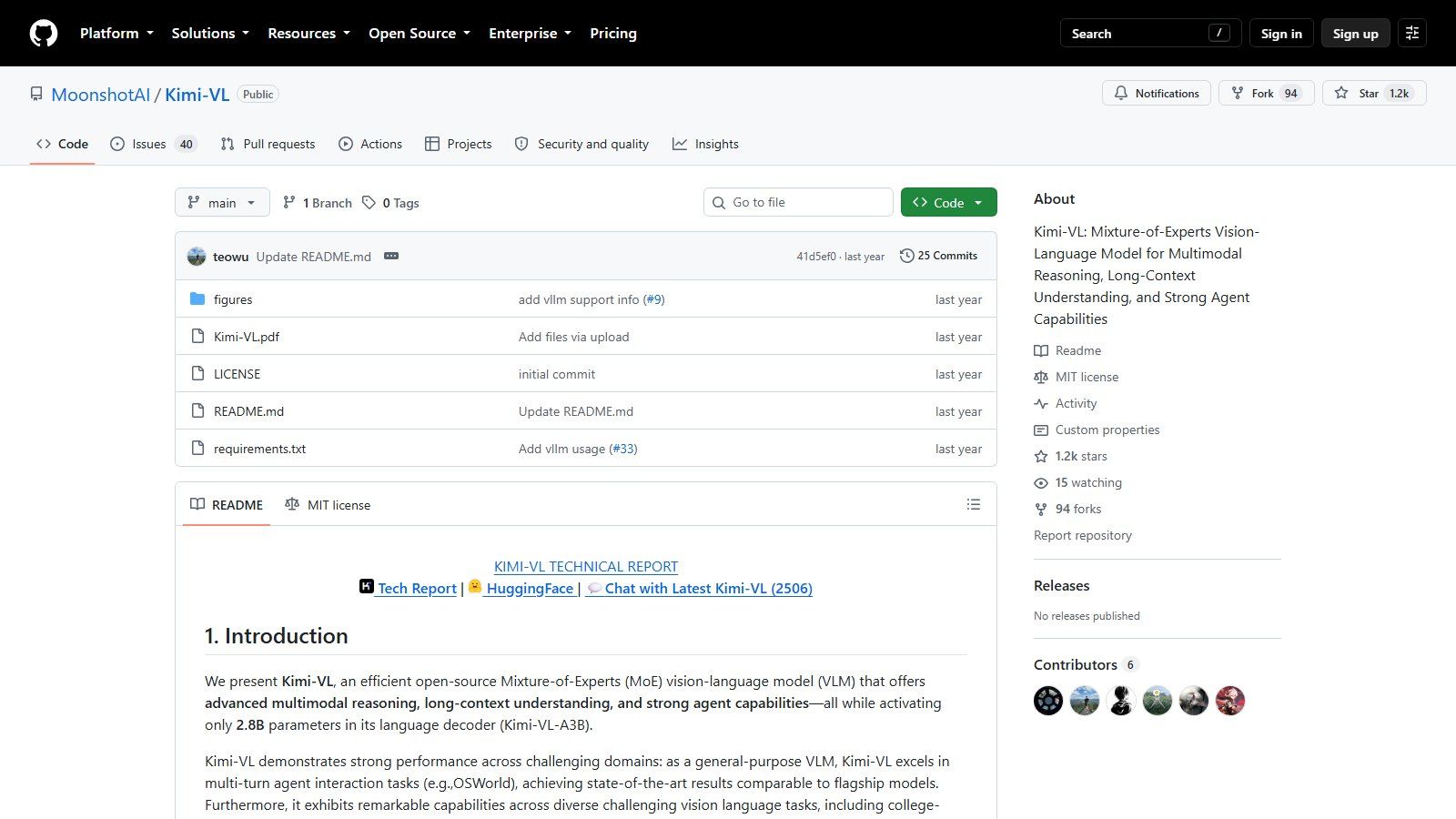Click the Sign up button

pyautogui.click(x=1356, y=34)
